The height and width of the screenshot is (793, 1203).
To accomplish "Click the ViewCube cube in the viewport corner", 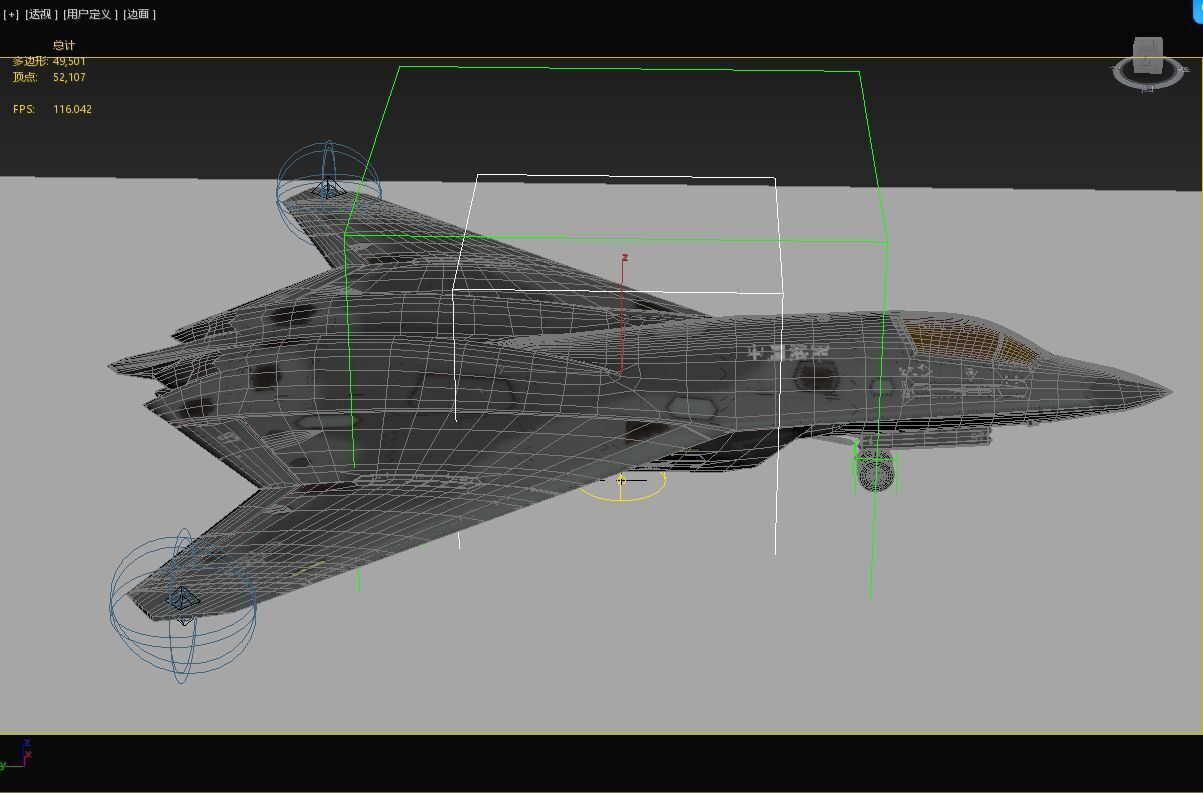I will [x=1148, y=55].
